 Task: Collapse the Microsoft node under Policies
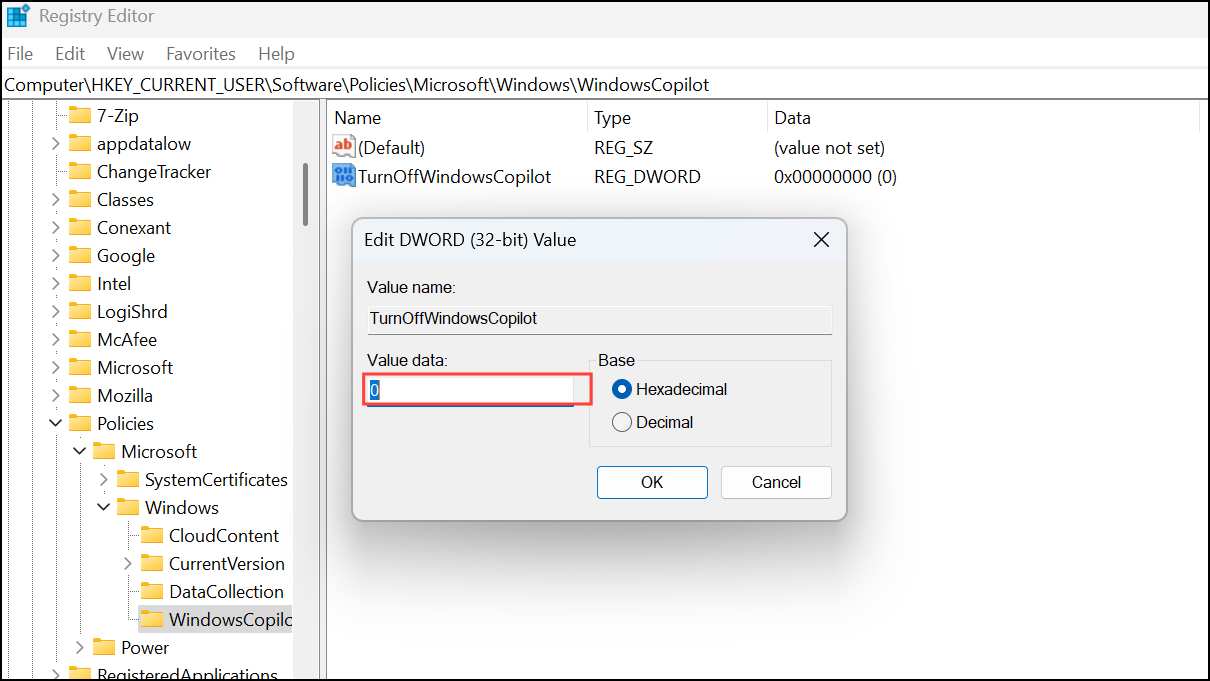80,451
